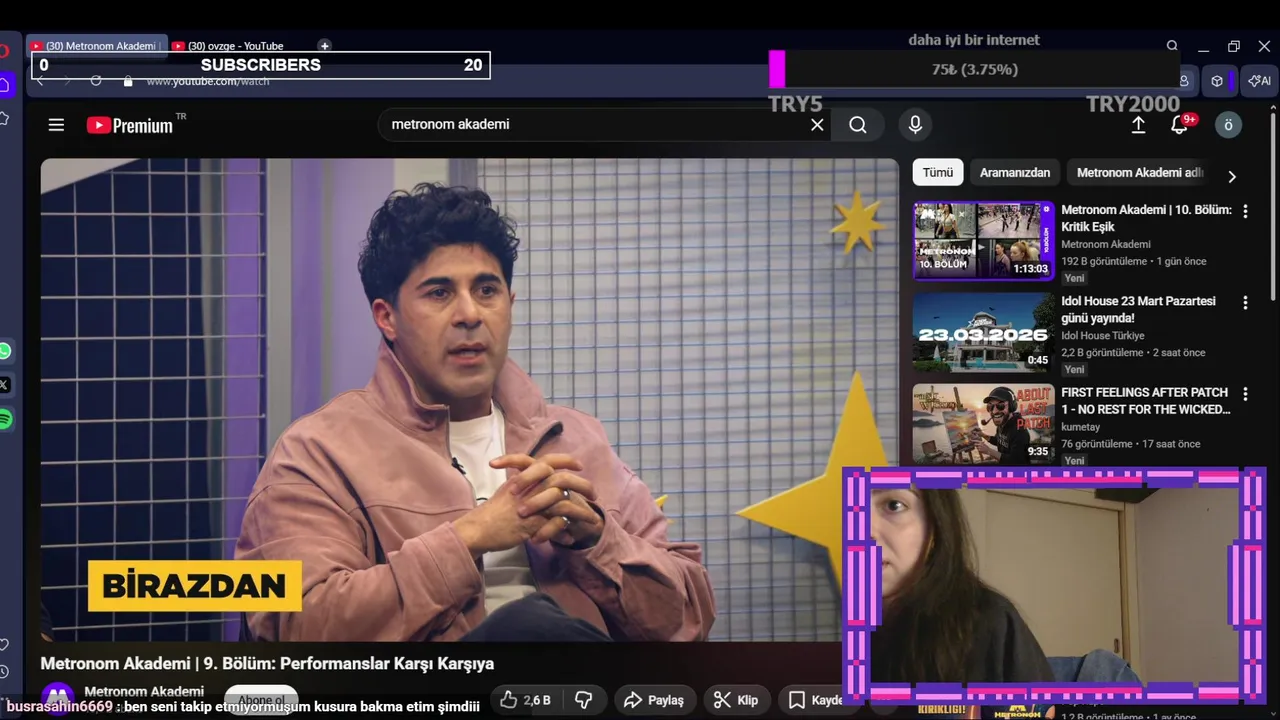The image size is (1280, 720).
Task: Click the site padlock security icon
Action: (x=128, y=81)
